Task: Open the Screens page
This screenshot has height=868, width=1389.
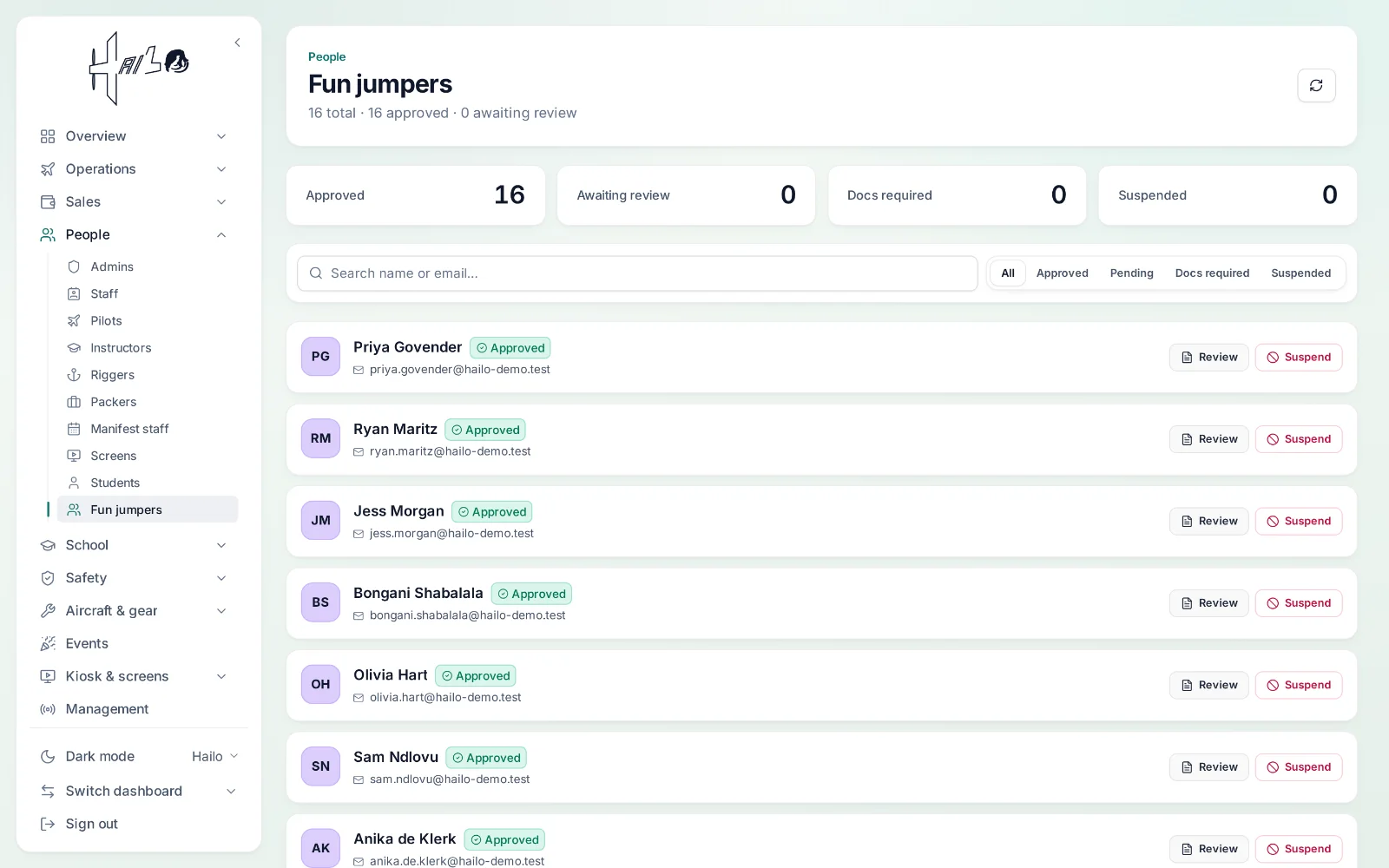Action: click(x=148, y=456)
